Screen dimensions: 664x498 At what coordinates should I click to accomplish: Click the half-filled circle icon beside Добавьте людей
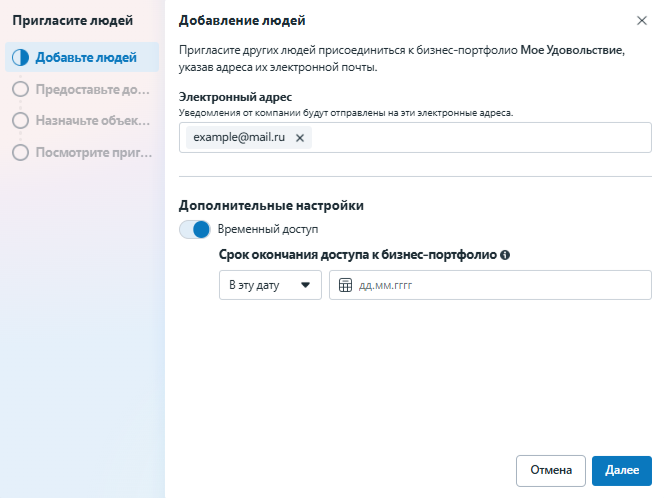click(20, 57)
